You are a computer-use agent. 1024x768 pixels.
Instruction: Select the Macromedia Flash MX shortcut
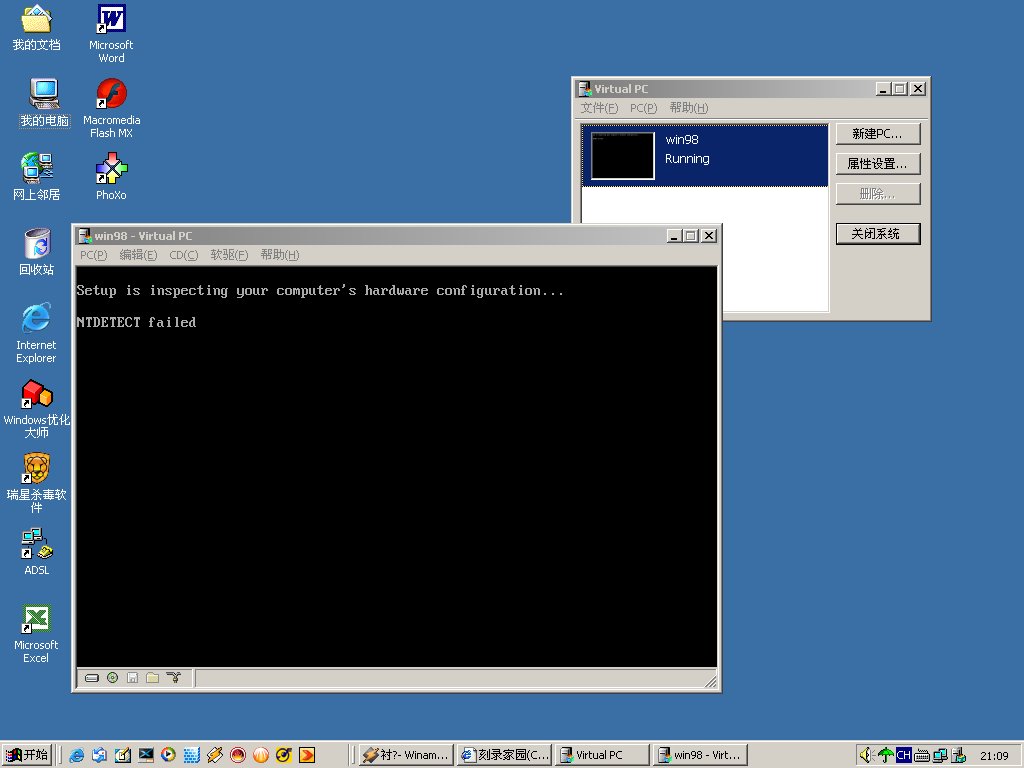(x=112, y=108)
